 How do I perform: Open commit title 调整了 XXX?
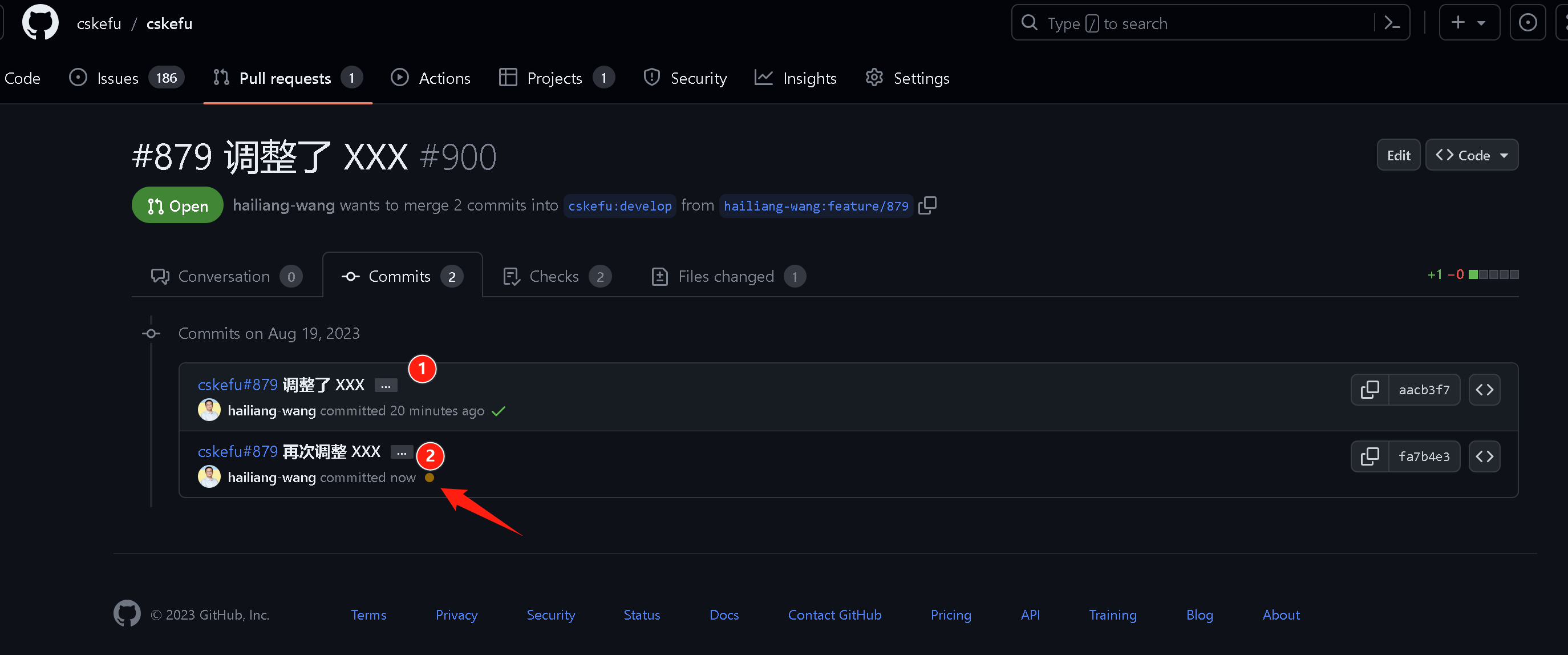(x=324, y=385)
